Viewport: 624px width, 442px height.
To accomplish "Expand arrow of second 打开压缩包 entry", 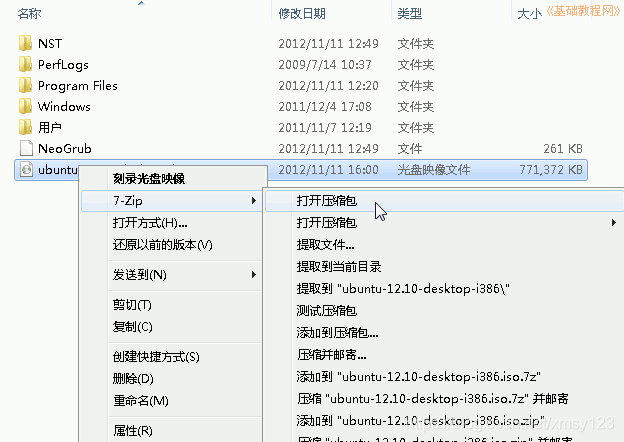I will point(614,223).
